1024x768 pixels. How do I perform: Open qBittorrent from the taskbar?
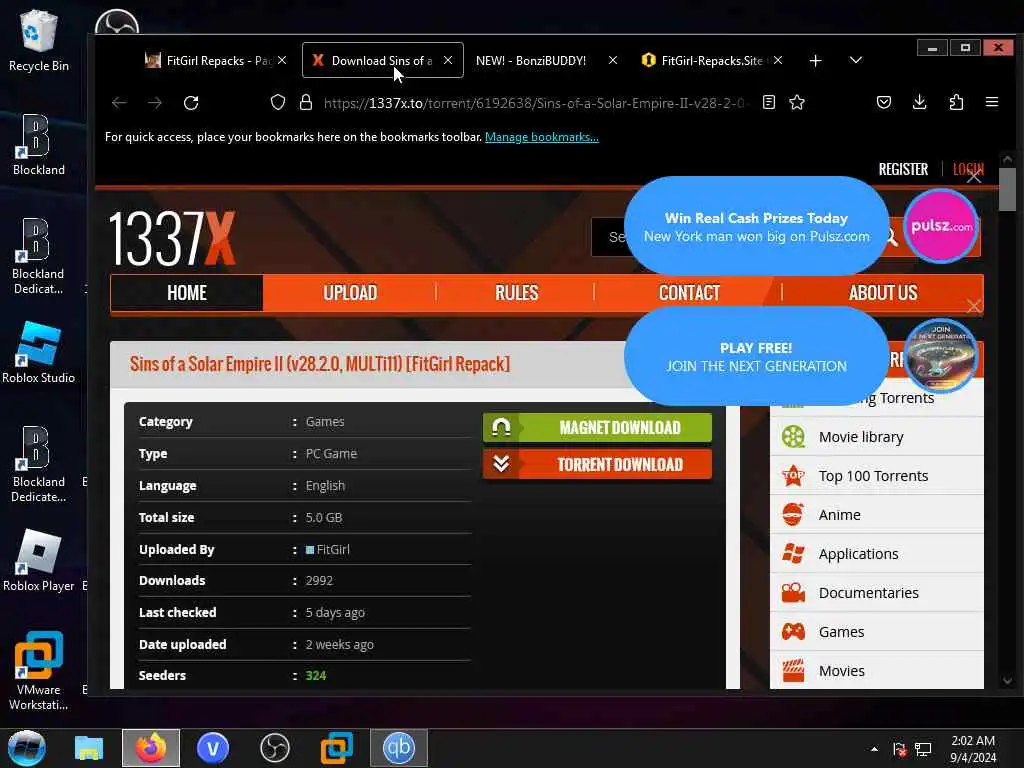pos(399,748)
